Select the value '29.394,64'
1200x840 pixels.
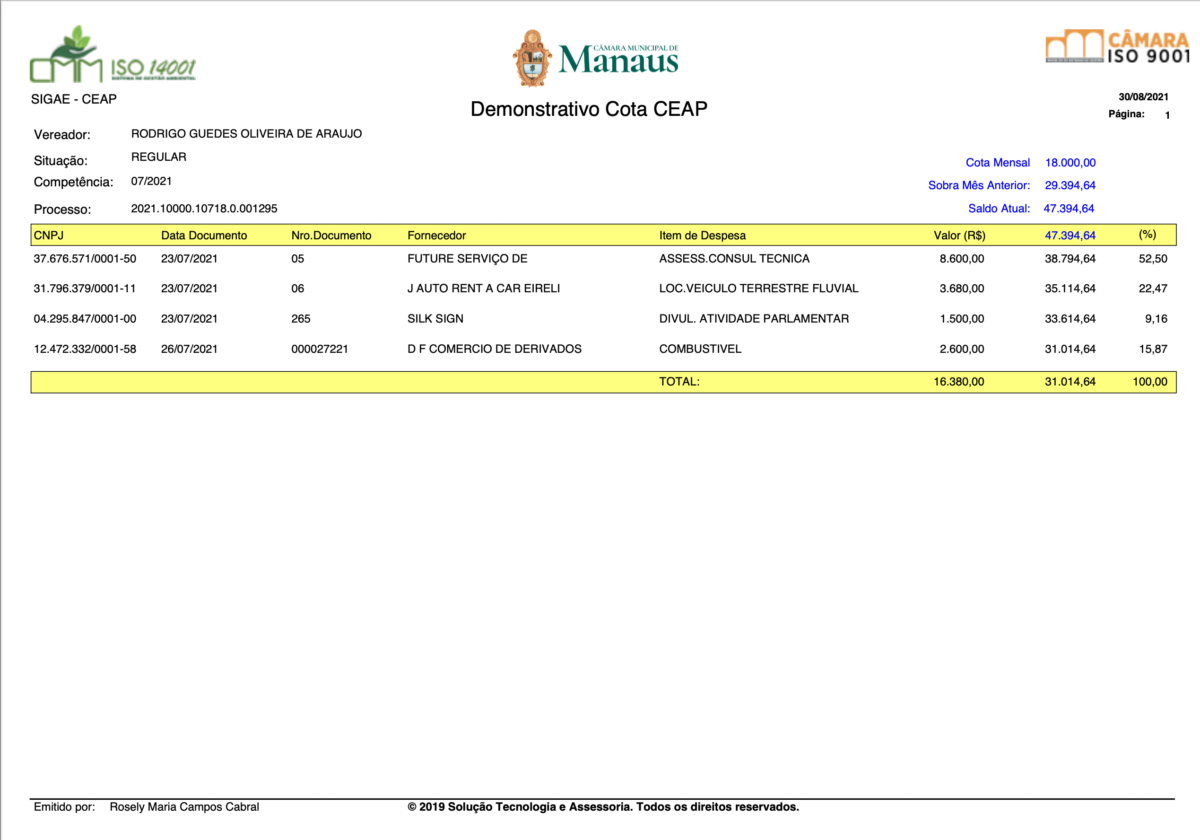coord(1071,185)
